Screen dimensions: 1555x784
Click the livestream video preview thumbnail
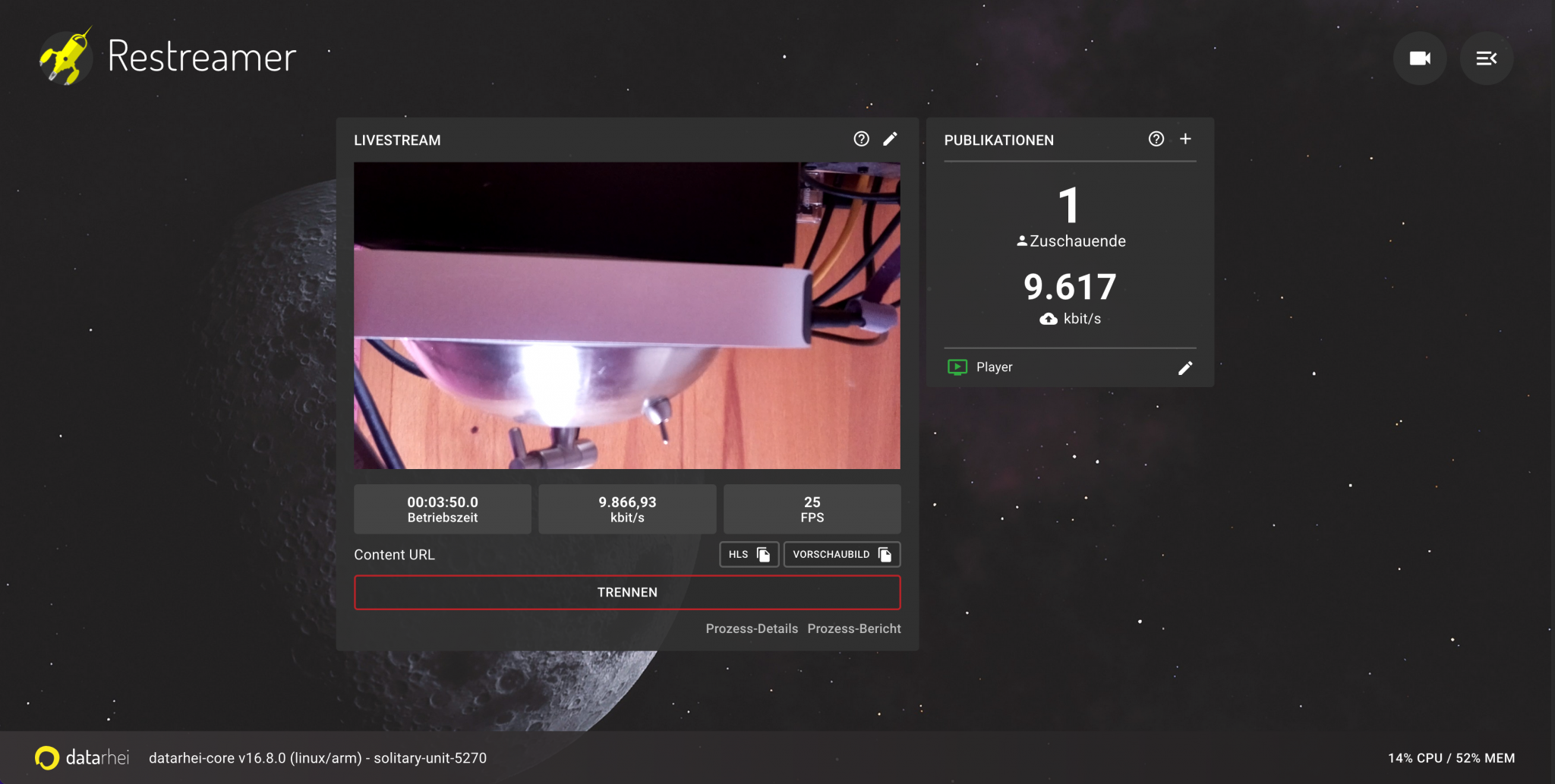(x=627, y=315)
